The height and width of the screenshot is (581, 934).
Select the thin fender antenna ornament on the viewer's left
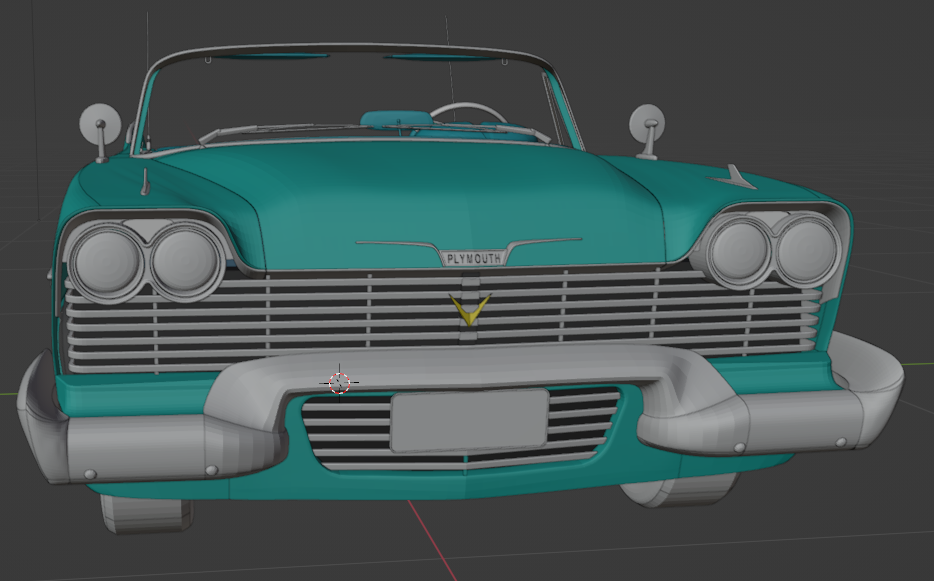144,182
